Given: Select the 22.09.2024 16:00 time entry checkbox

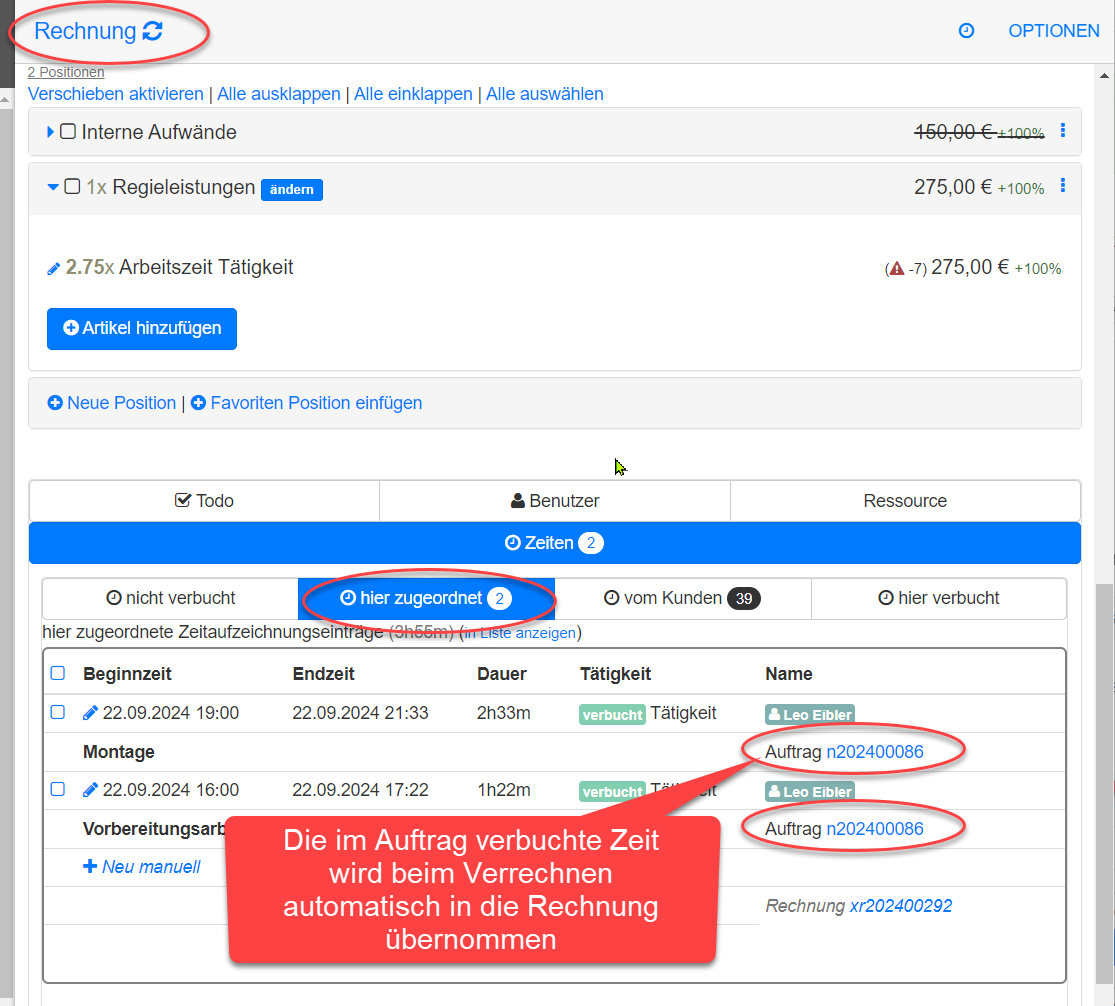Looking at the screenshot, I should 58,789.
